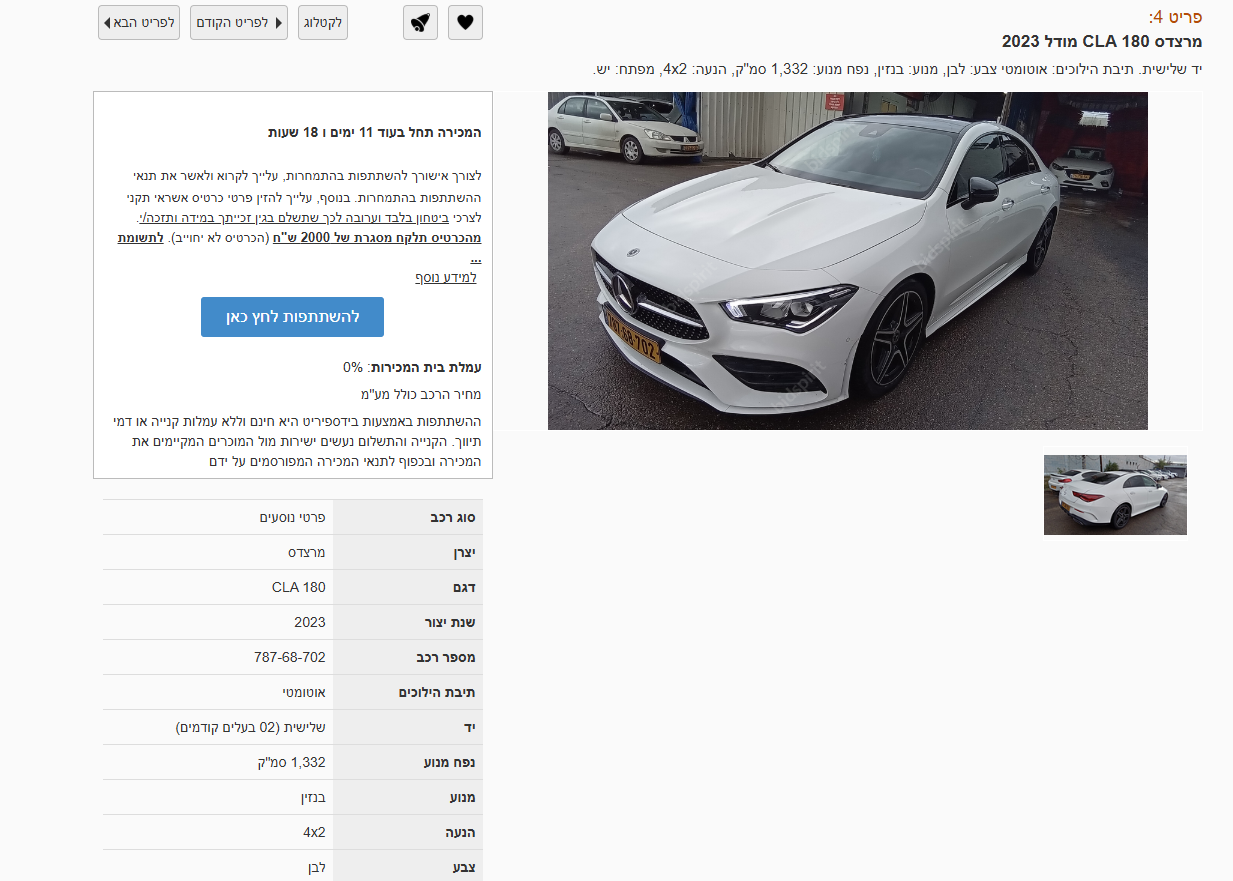Open the main white Mercedes photo
1233x881 pixels.
[848, 261]
